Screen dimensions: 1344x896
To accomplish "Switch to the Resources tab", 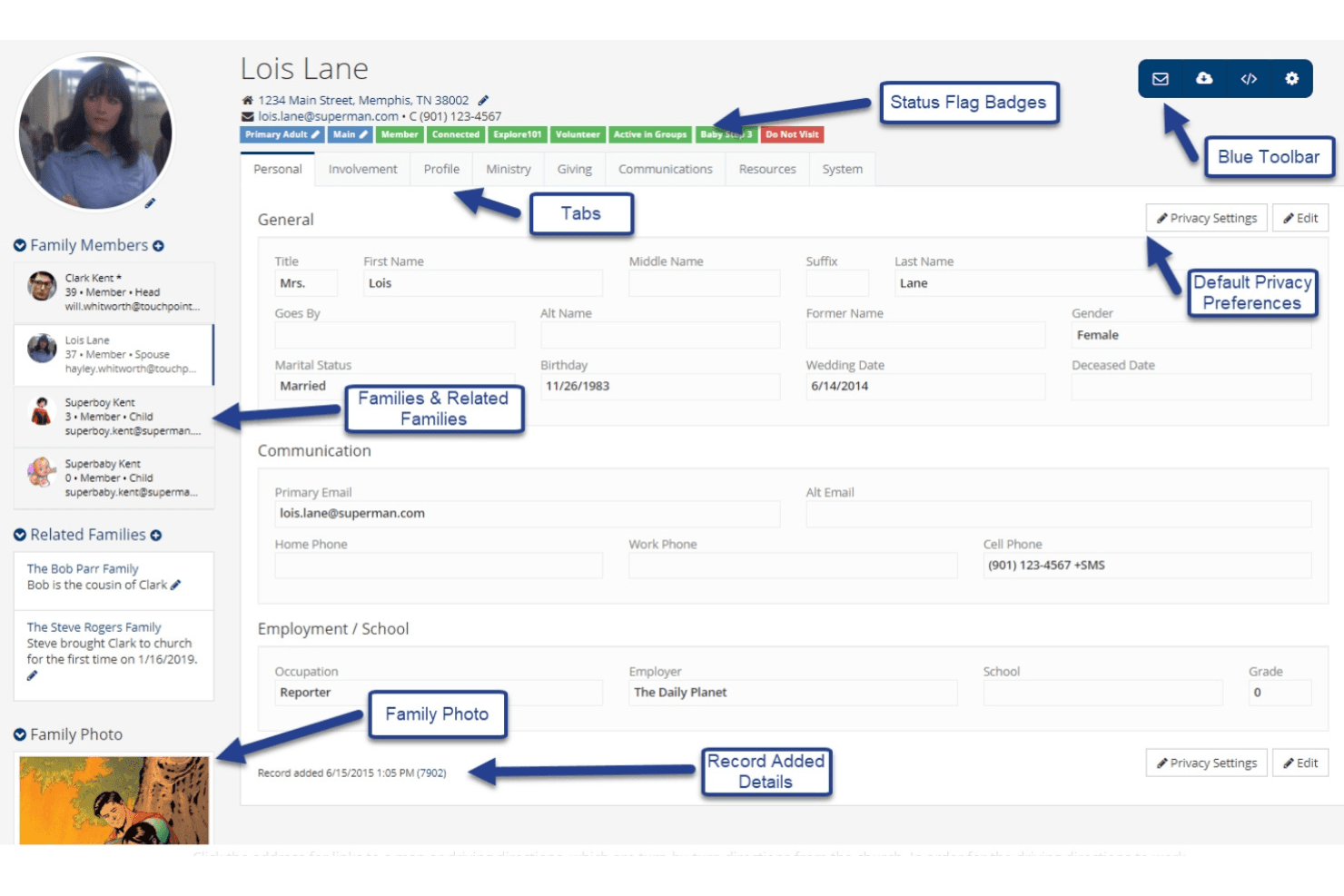I will click(x=767, y=170).
